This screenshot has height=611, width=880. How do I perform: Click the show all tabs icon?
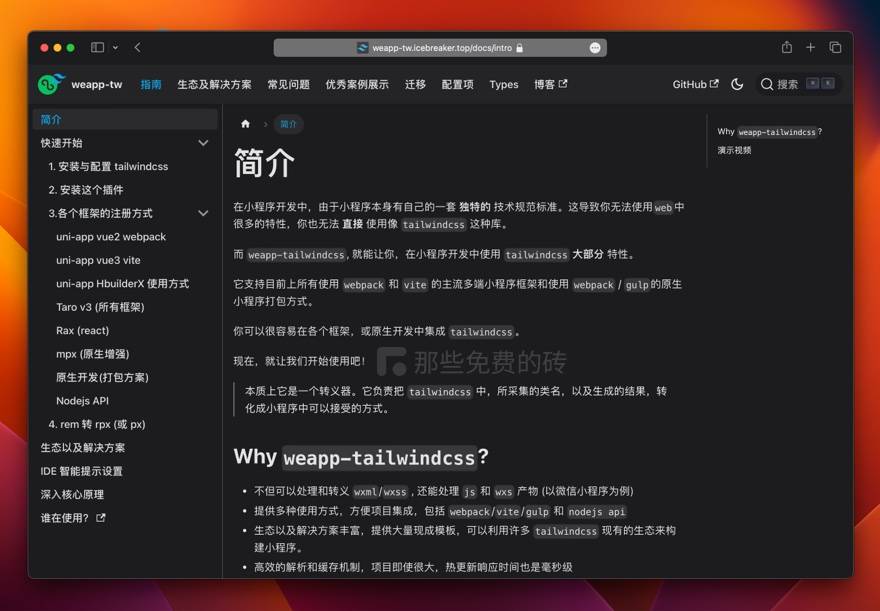(x=836, y=47)
